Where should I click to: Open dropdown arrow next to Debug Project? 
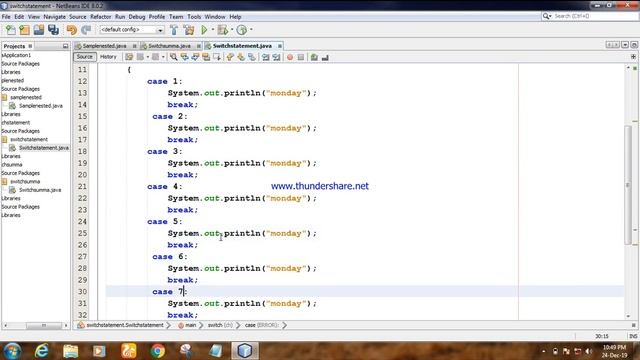pyautogui.click(x=232, y=29)
